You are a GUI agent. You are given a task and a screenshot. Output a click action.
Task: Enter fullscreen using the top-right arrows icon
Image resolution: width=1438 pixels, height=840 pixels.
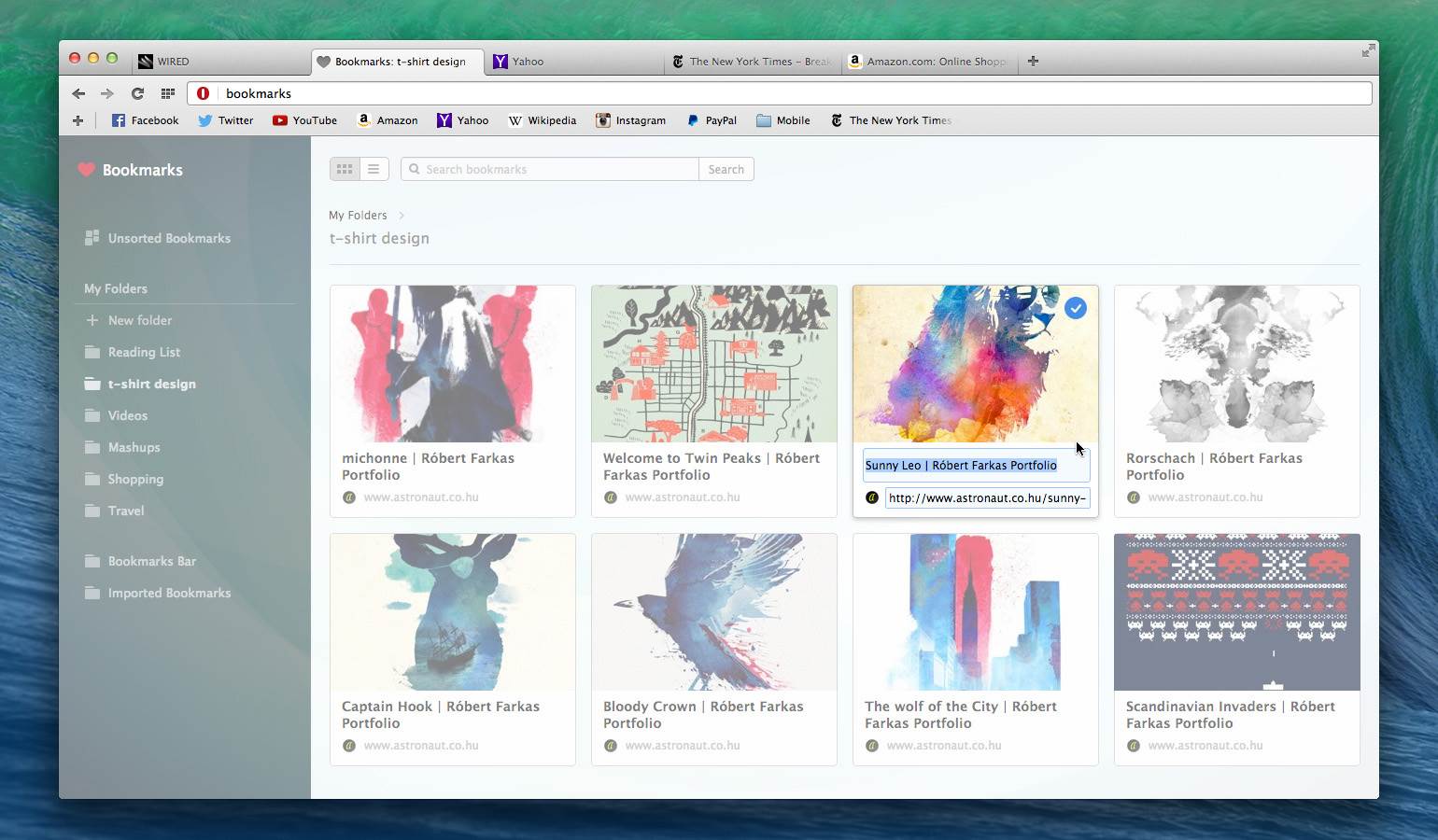coord(1368,50)
